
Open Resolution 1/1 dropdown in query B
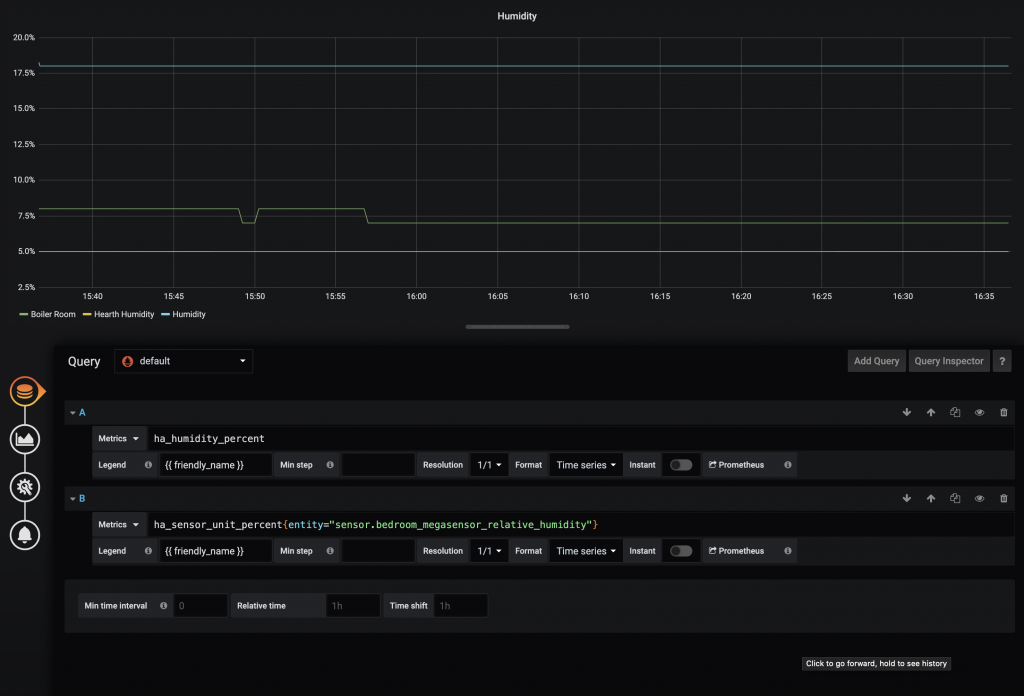click(x=489, y=551)
